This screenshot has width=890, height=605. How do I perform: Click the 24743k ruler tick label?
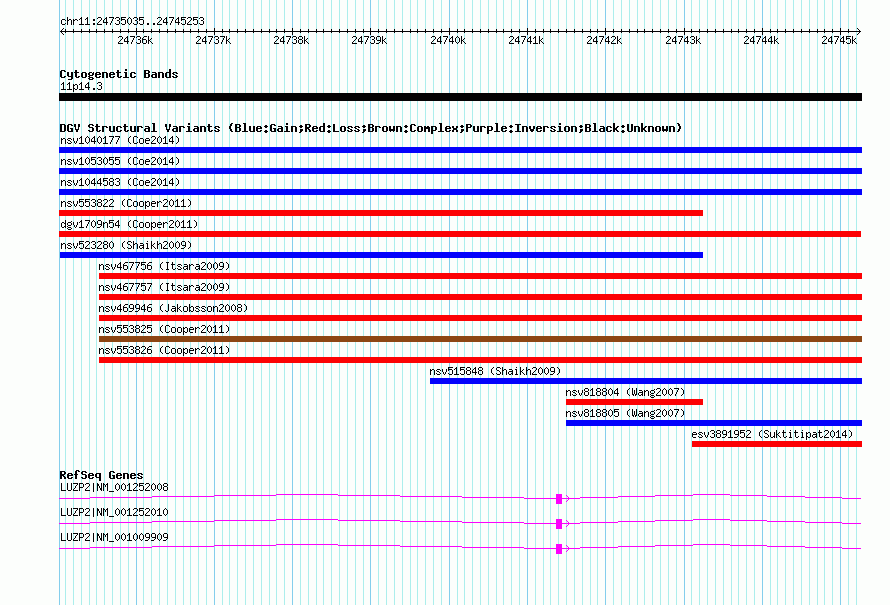[x=683, y=40]
